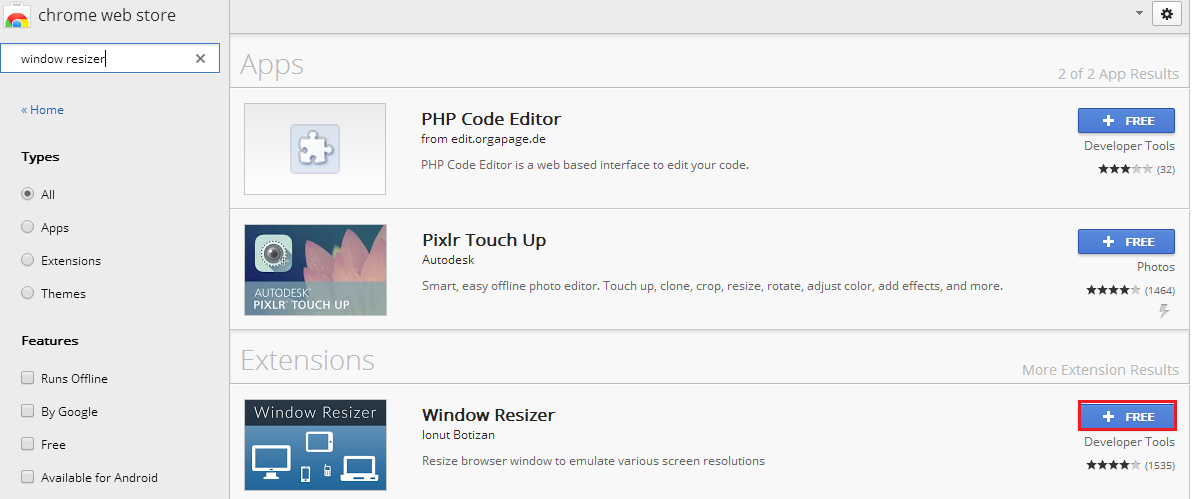Enable the Runs Offline checkbox
The height and width of the screenshot is (499, 1192).
click(28, 378)
